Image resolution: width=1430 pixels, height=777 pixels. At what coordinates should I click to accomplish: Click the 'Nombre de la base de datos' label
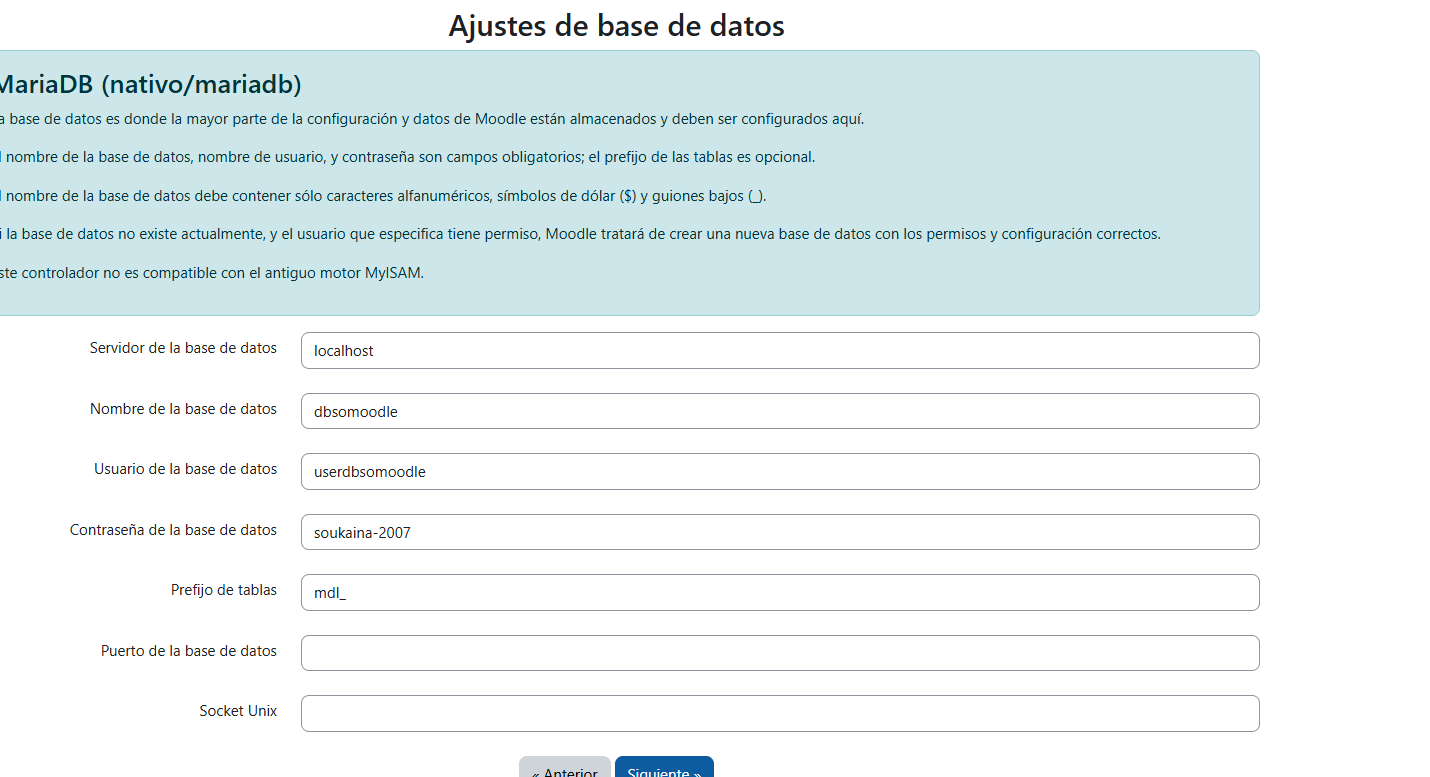click(183, 408)
